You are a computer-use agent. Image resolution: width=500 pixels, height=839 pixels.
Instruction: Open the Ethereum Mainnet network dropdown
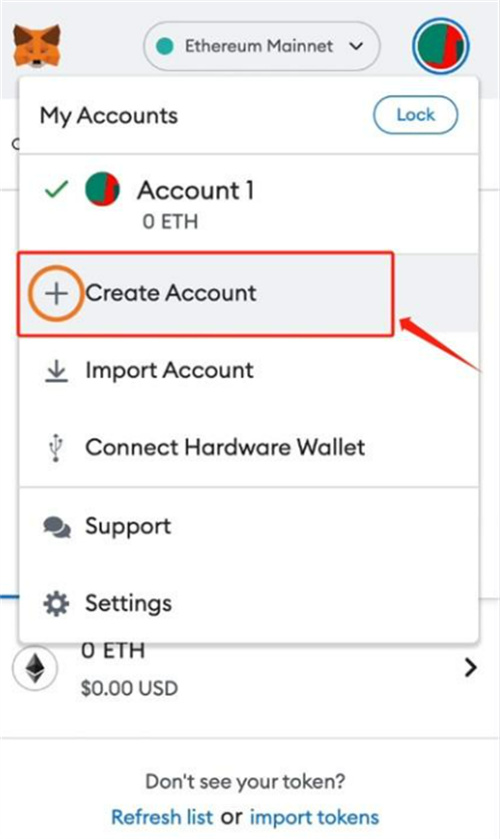click(x=262, y=46)
